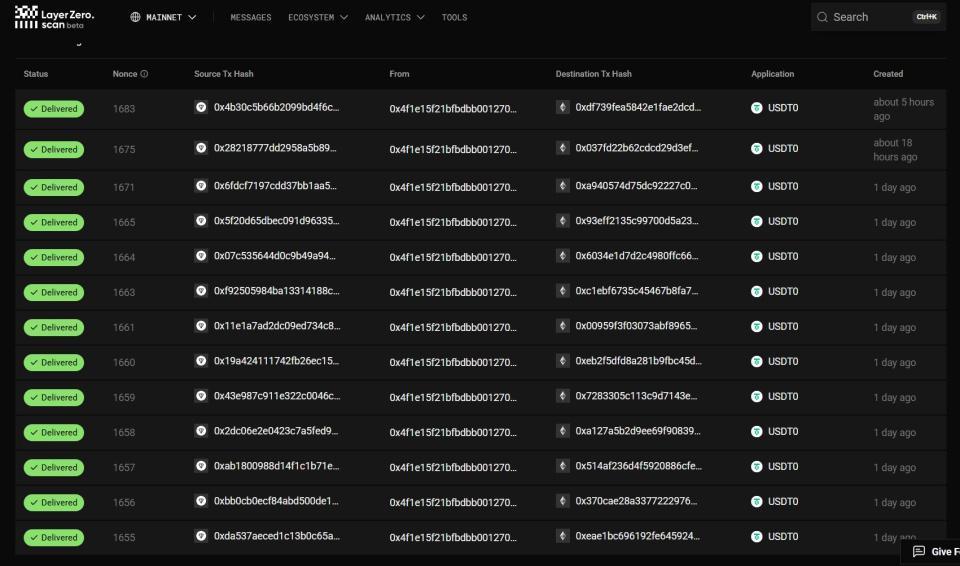Open the MESSAGES page
The width and height of the screenshot is (960, 566).
coord(250,17)
